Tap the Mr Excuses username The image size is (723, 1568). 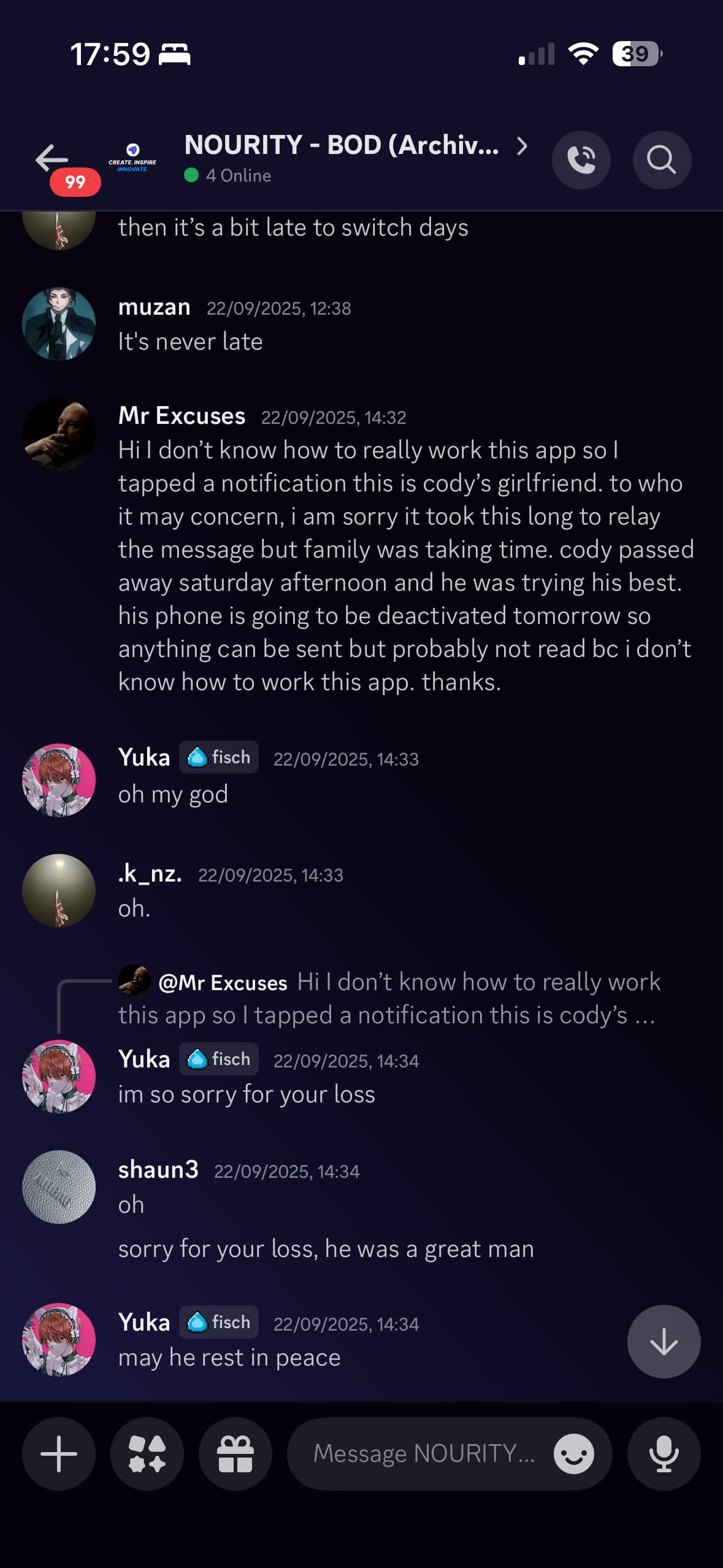tap(182, 416)
